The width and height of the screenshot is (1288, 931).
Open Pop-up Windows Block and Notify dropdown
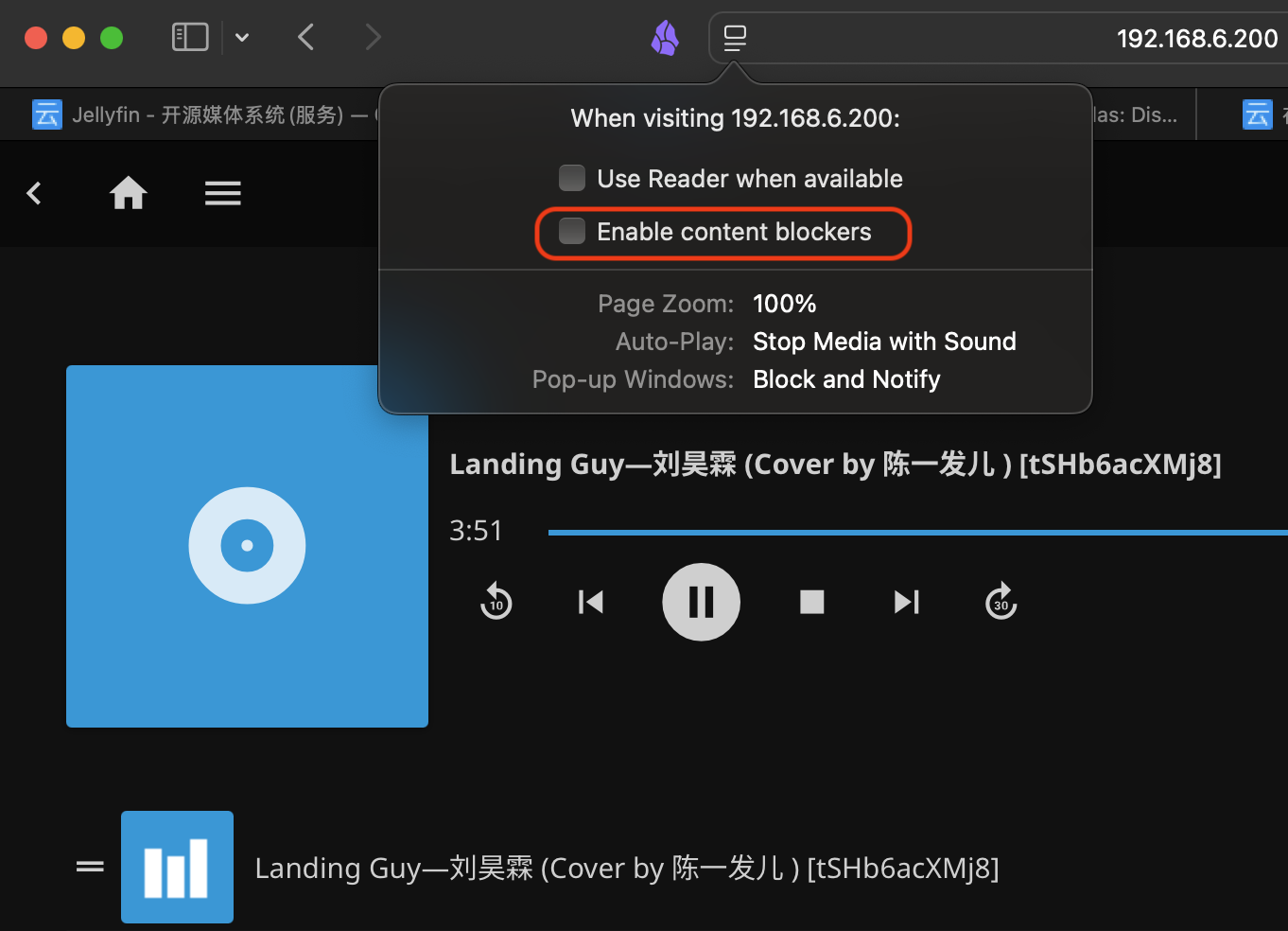pos(846,379)
